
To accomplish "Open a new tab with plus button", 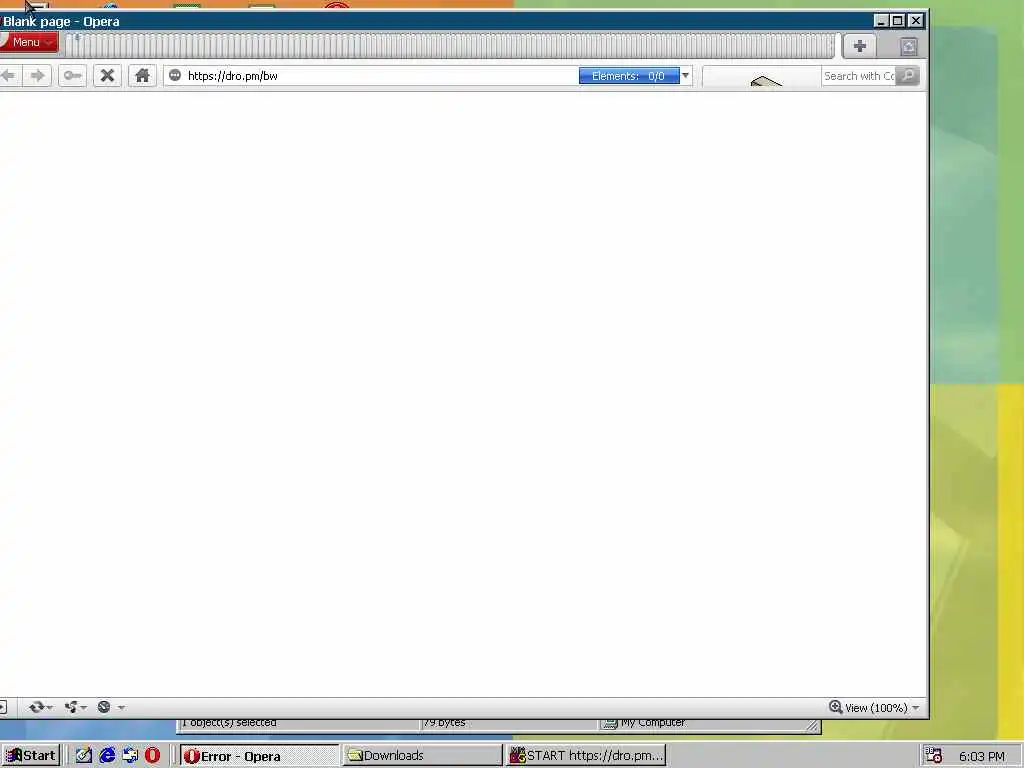I will (859, 46).
